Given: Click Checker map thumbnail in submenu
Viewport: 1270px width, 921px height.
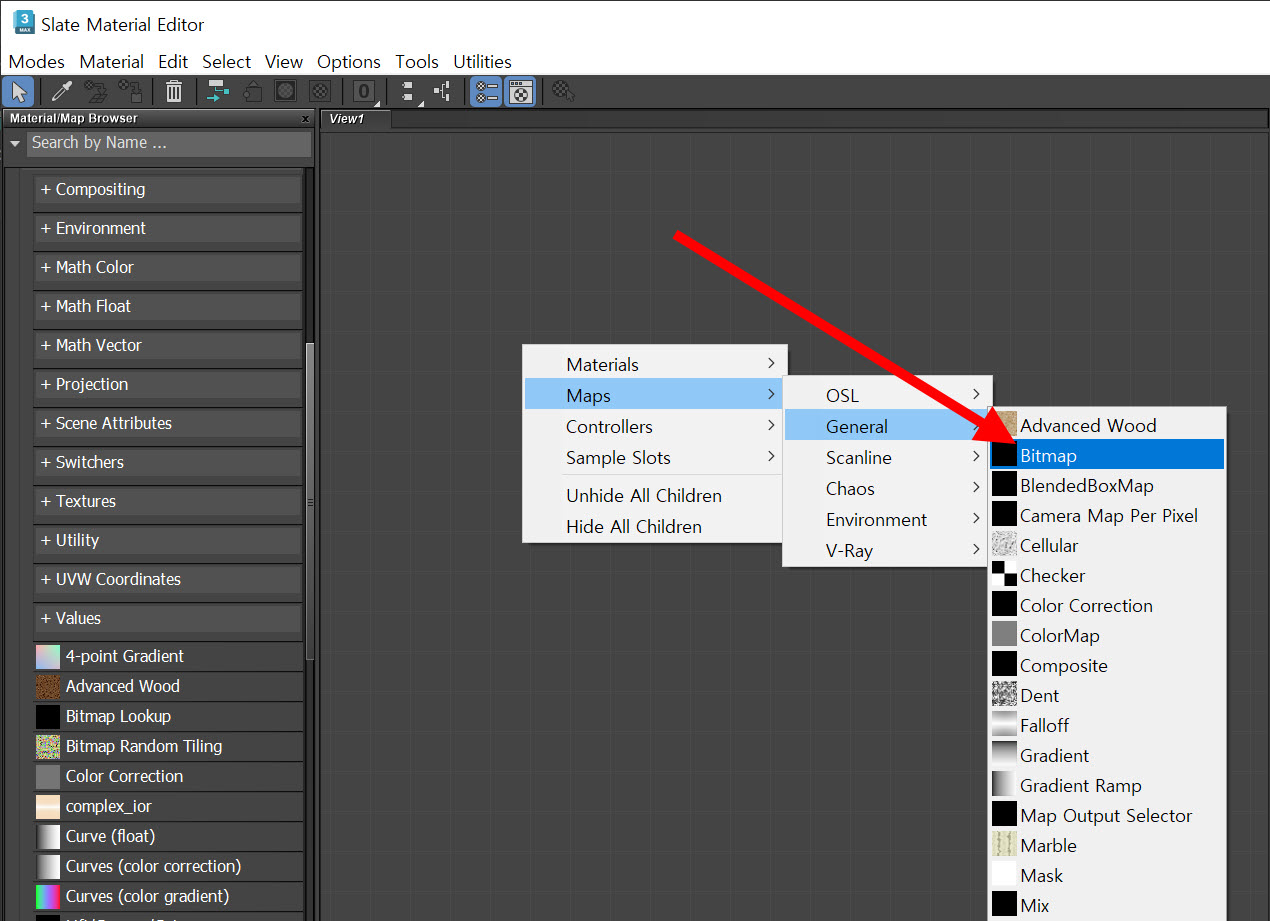Looking at the screenshot, I should pos(1004,576).
